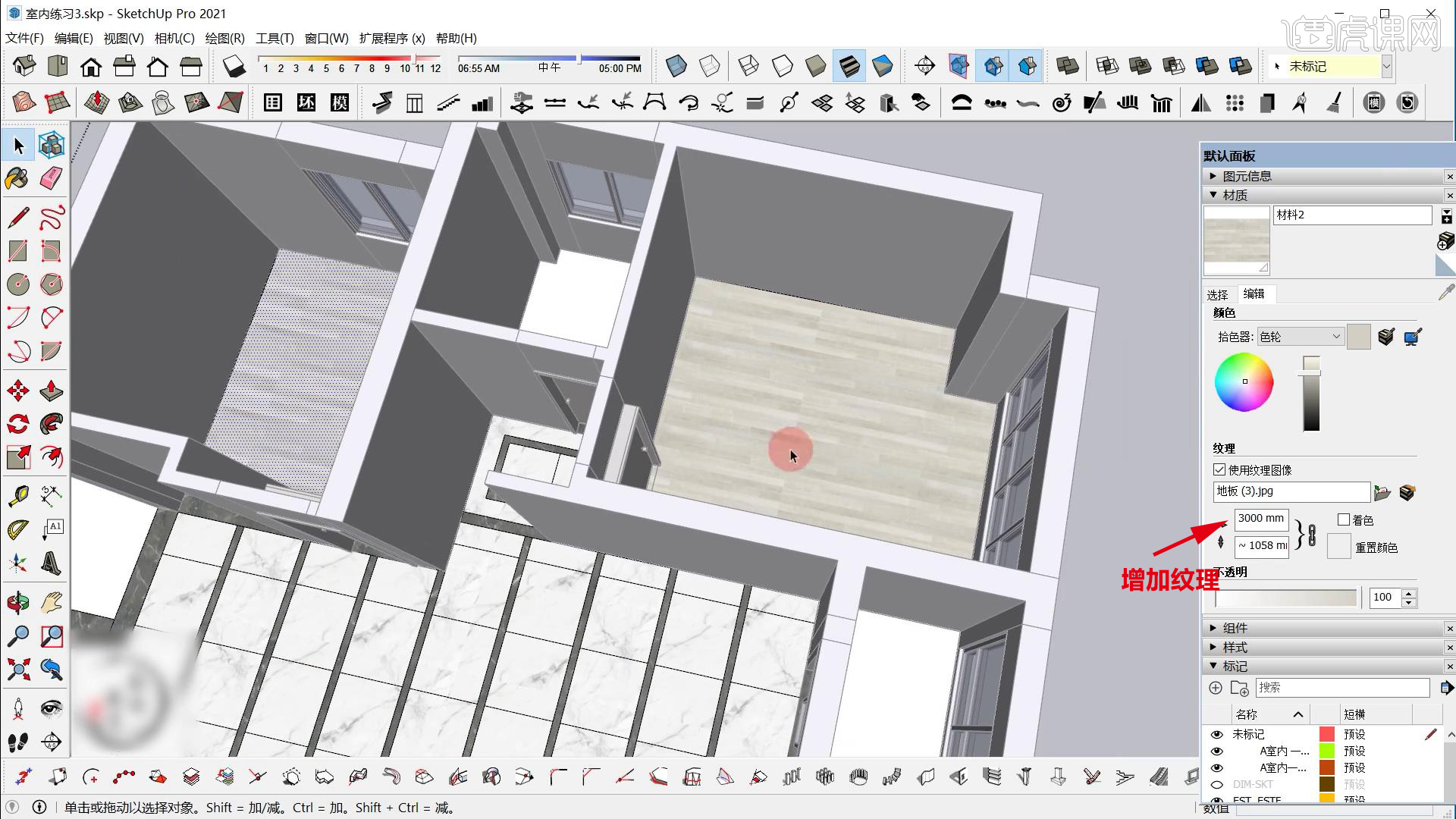The height and width of the screenshot is (819, 1456).
Task: Pick a hue on the color wheel
Action: (1244, 382)
